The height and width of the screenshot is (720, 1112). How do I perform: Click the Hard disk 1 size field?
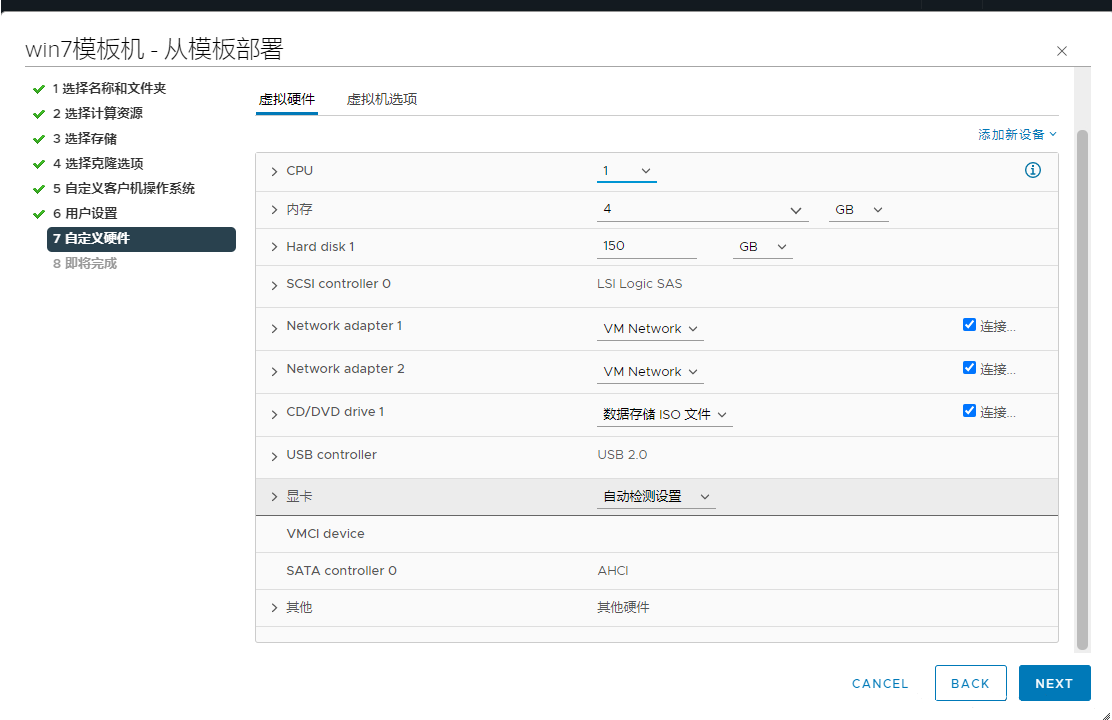point(646,246)
